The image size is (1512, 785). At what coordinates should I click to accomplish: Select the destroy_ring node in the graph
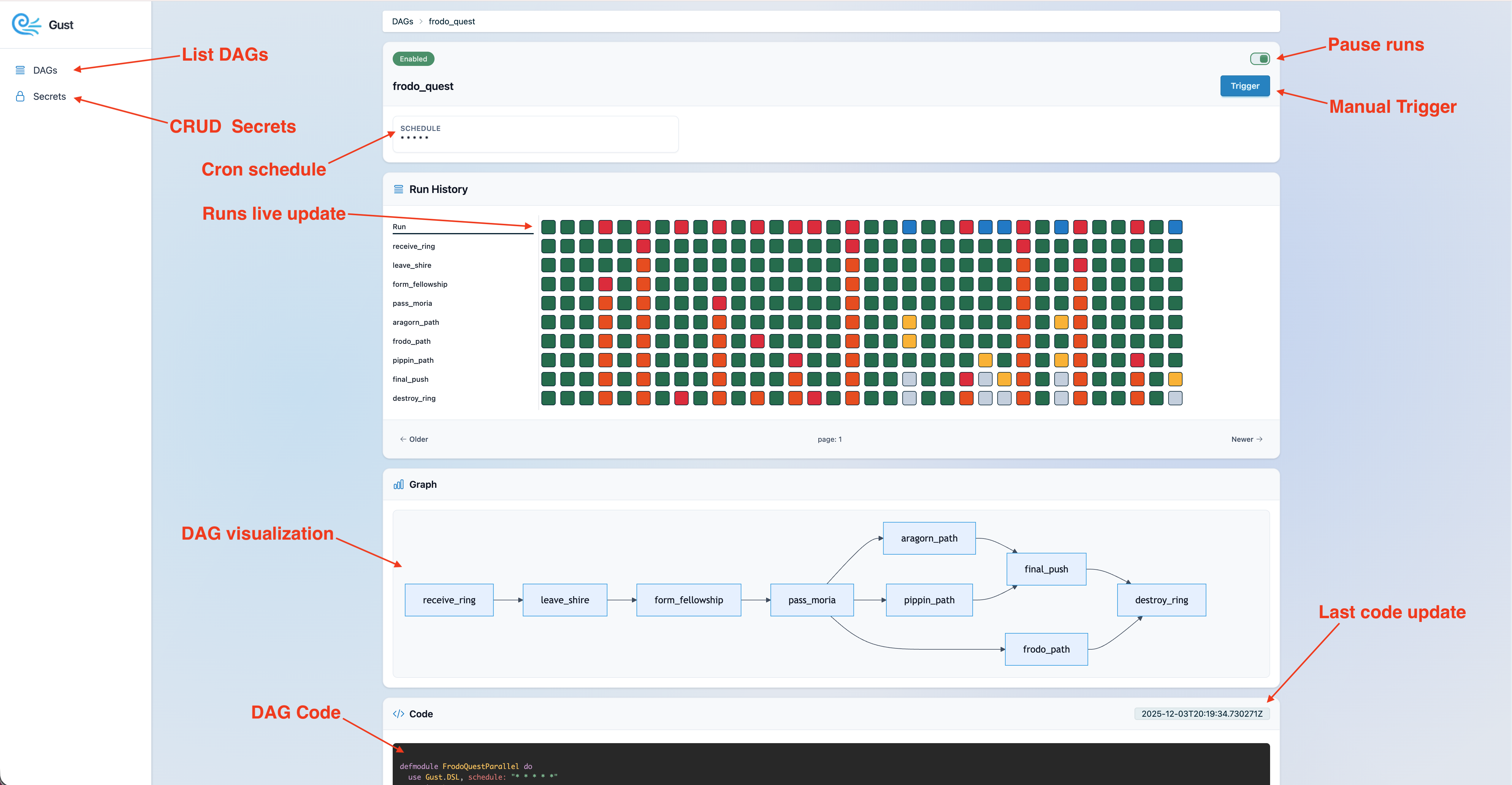pos(1161,600)
